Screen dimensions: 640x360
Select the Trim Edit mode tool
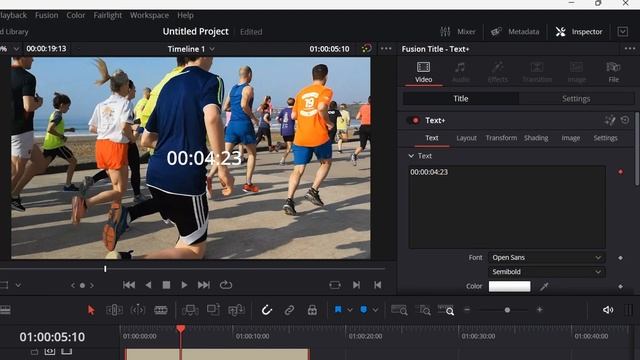point(114,310)
